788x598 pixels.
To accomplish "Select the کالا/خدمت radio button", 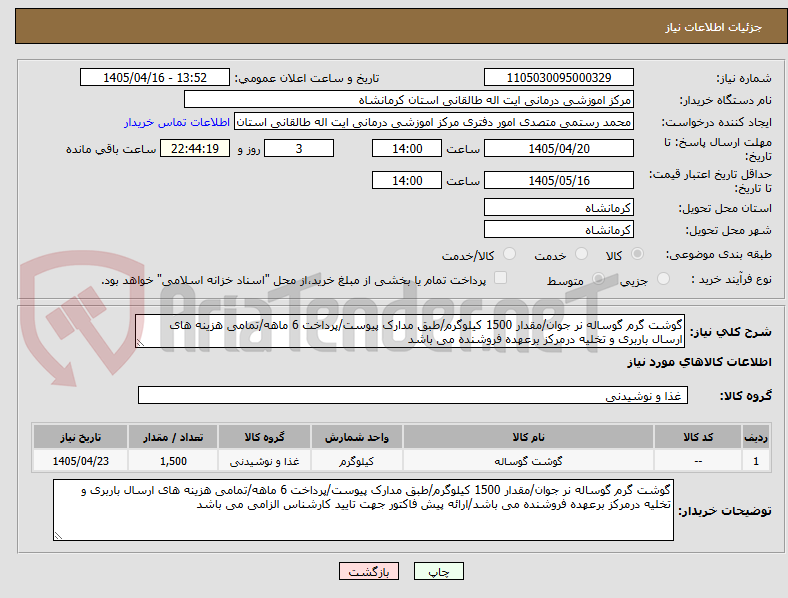I will [x=510, y=254].
